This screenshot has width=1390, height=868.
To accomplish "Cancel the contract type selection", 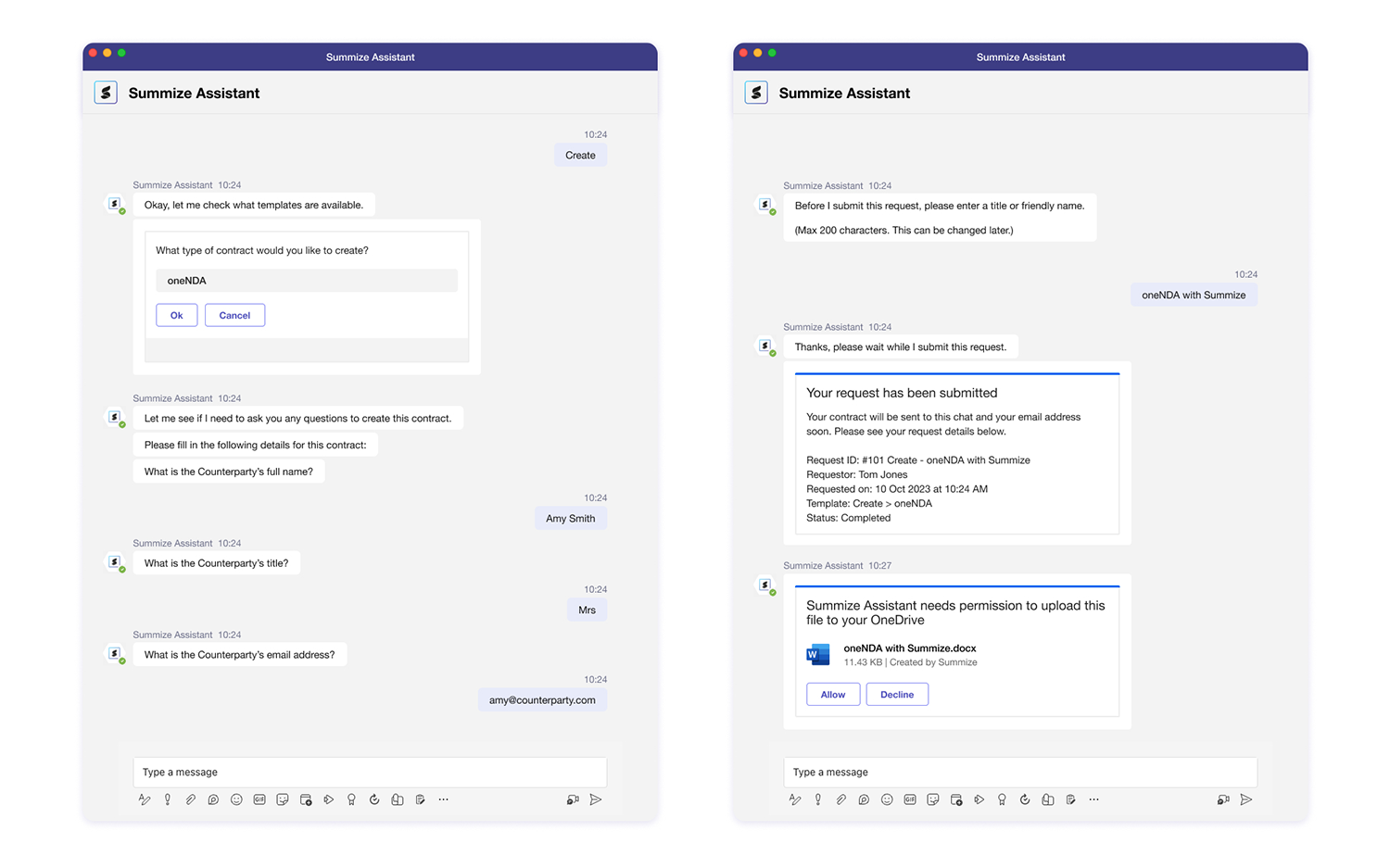I will [234, 315].
